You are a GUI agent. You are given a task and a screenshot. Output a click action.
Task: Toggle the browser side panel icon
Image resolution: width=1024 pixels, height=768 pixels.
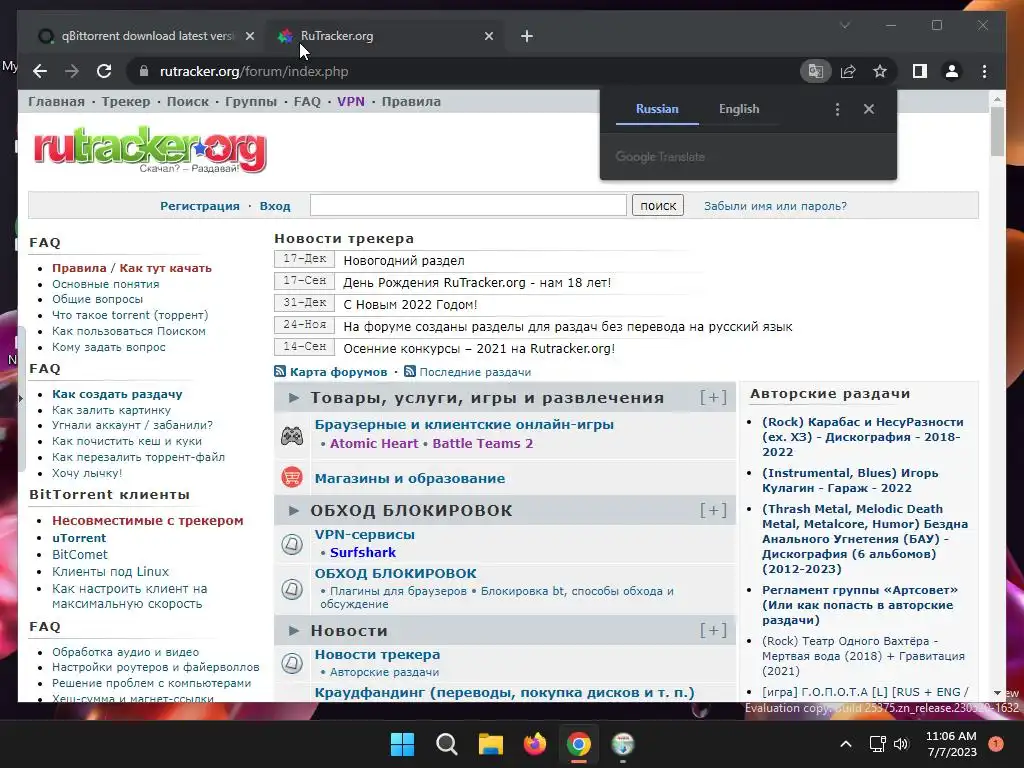click(920, 71)
